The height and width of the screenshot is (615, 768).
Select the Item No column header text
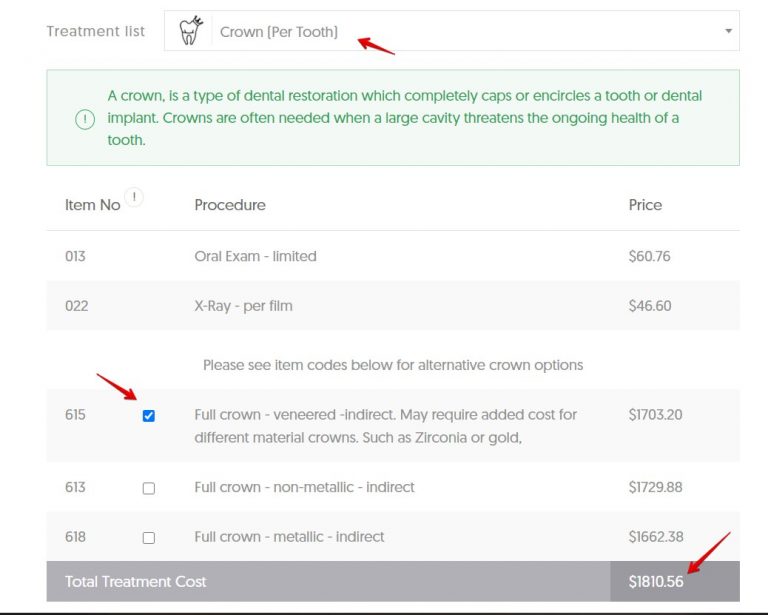(x=92, y=205)
